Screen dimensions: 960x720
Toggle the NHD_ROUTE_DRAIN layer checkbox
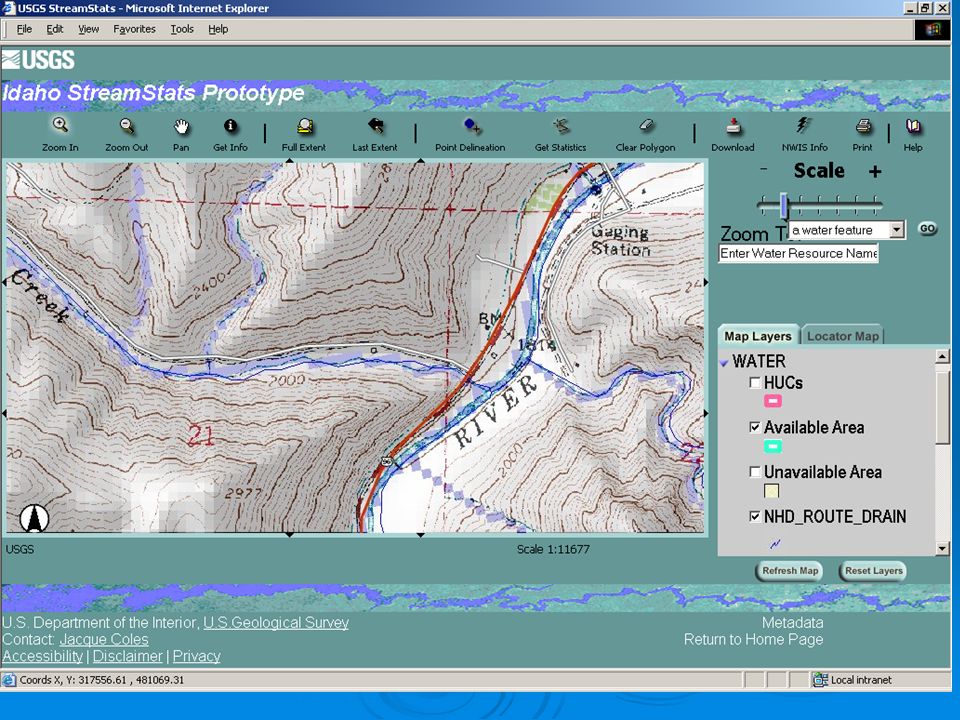(755, 517)
